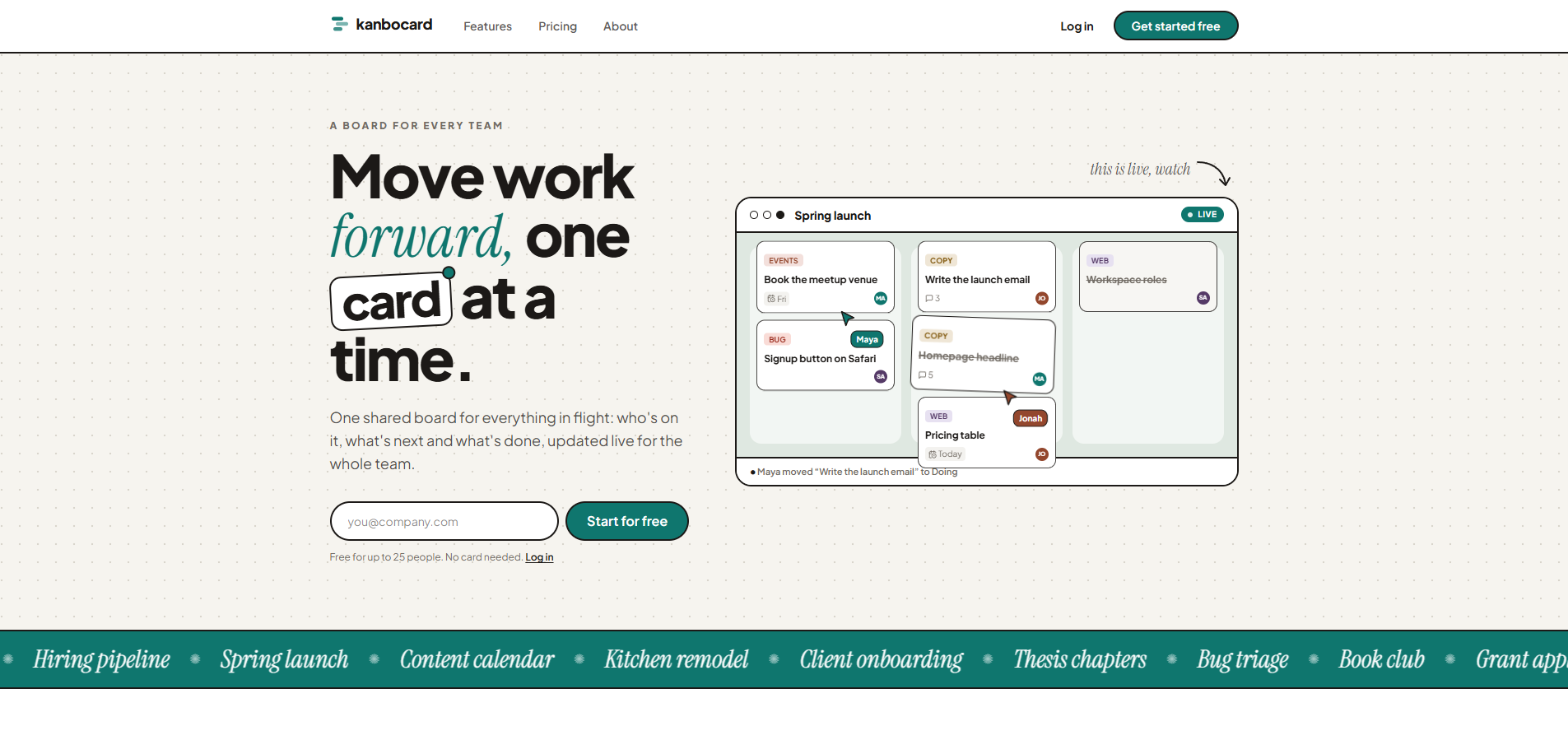Screen dimensions: 1568x754
Task: Click SA avatar on Signup button card
Action: pyautogui.click(x=881, y=376)
